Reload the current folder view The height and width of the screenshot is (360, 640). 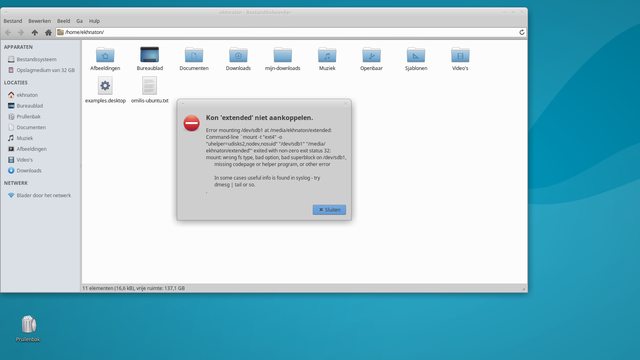(522, 32)
